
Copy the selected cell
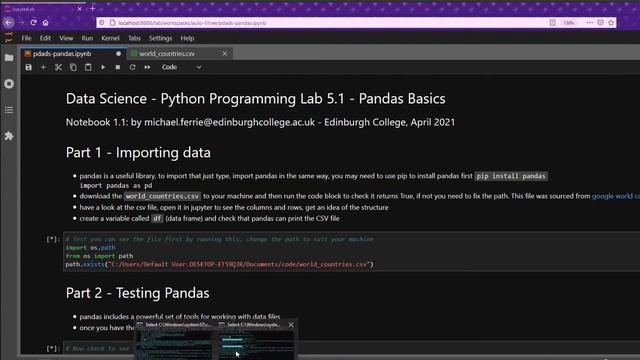pos(73,67)
